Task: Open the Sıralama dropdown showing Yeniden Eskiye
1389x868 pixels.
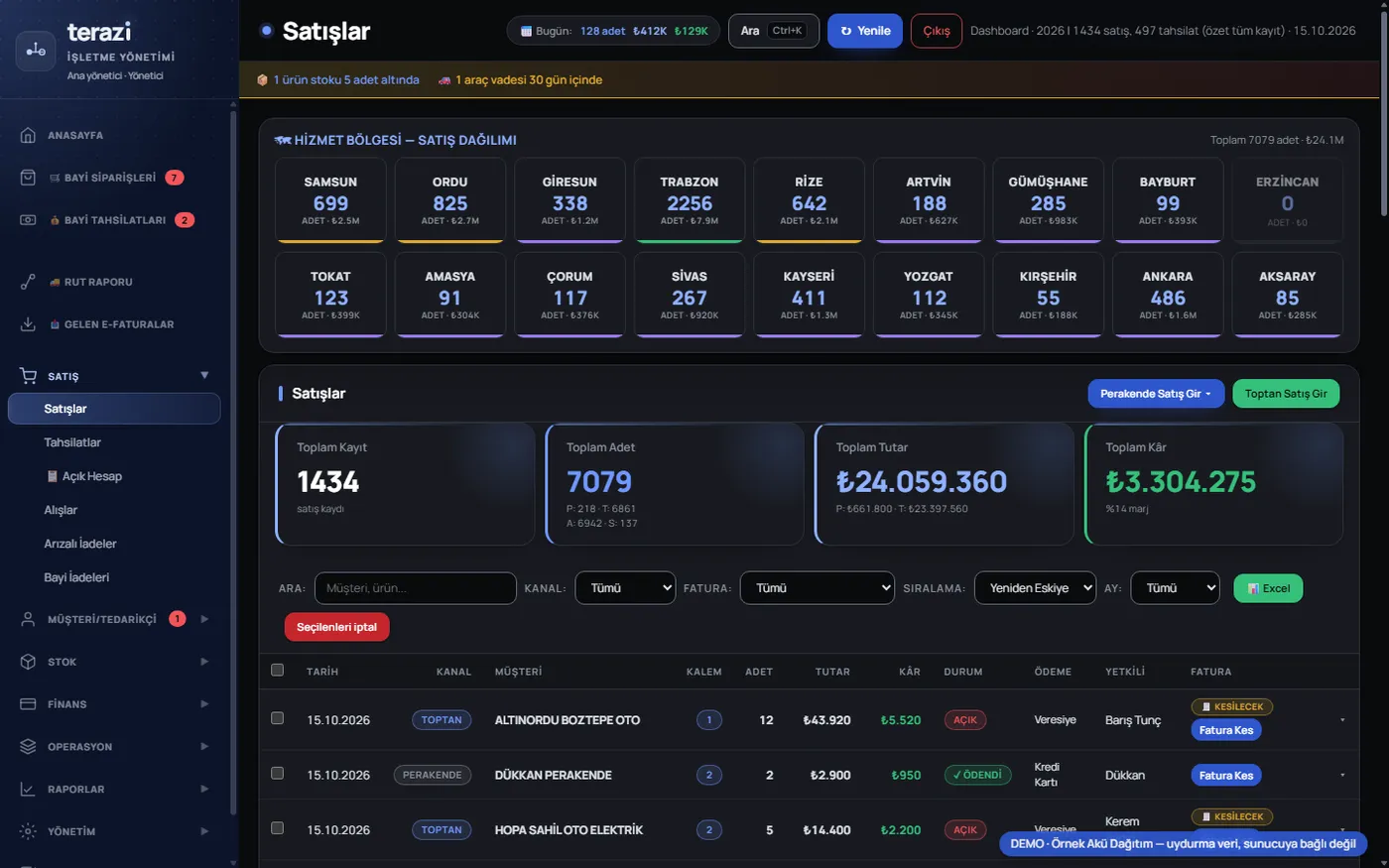Action: coord(1035,588)
